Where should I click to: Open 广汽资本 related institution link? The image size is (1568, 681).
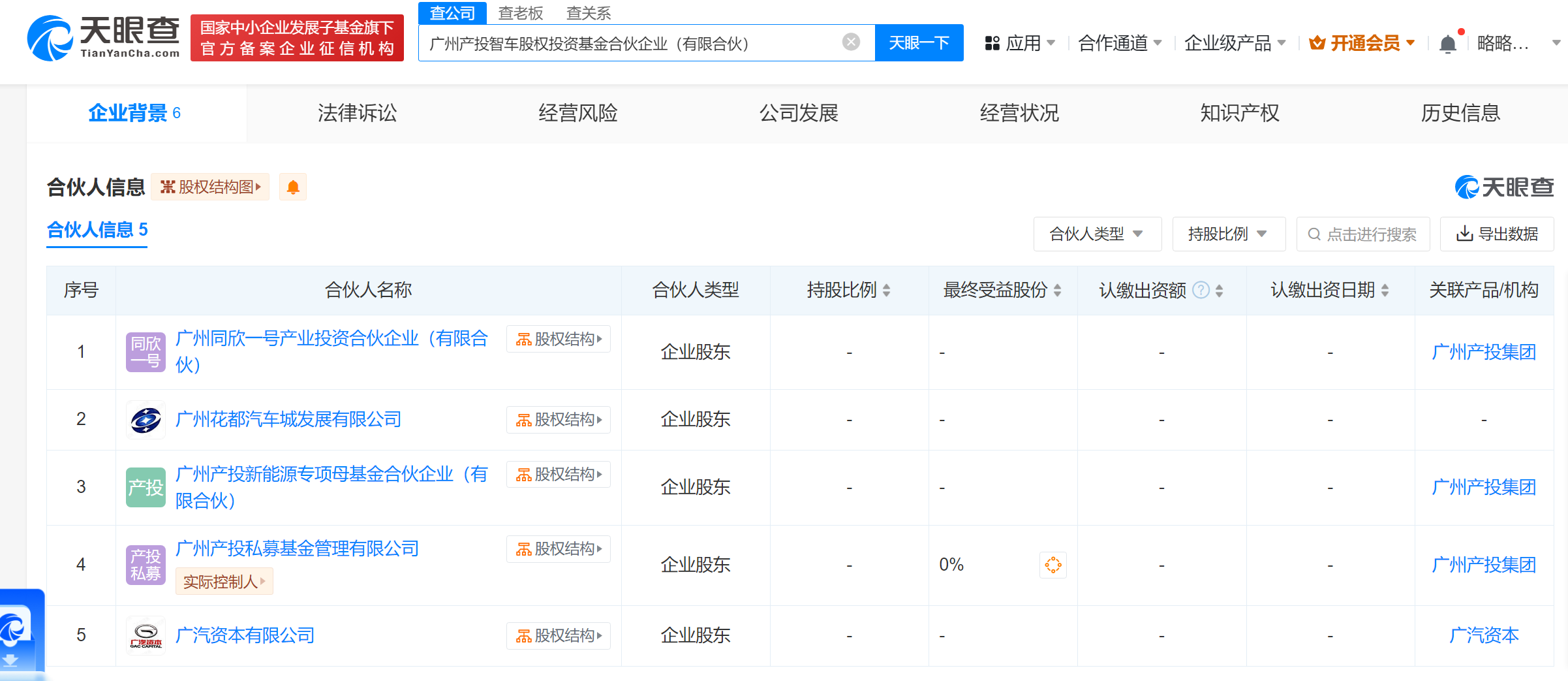coord(1484,635)
